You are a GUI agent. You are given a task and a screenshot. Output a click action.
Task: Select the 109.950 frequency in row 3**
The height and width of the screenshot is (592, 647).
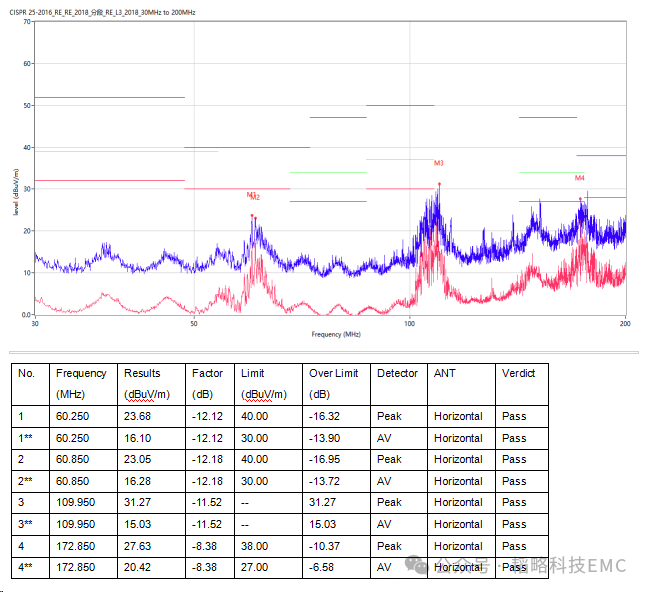pyautogui.click(x=76, y=524)
